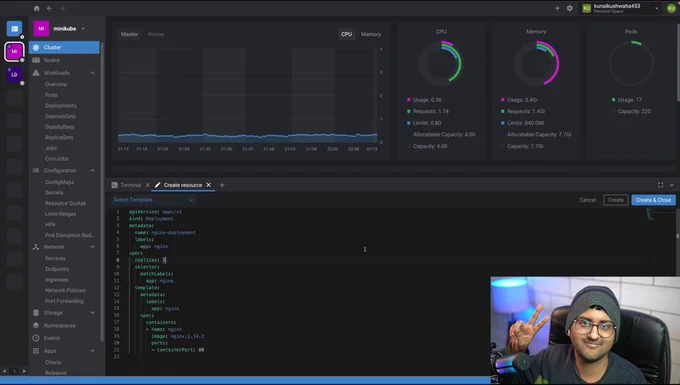Select the highlighted MI minikube cluster hotbar icon
680x385 pixels.
(14, 51)
